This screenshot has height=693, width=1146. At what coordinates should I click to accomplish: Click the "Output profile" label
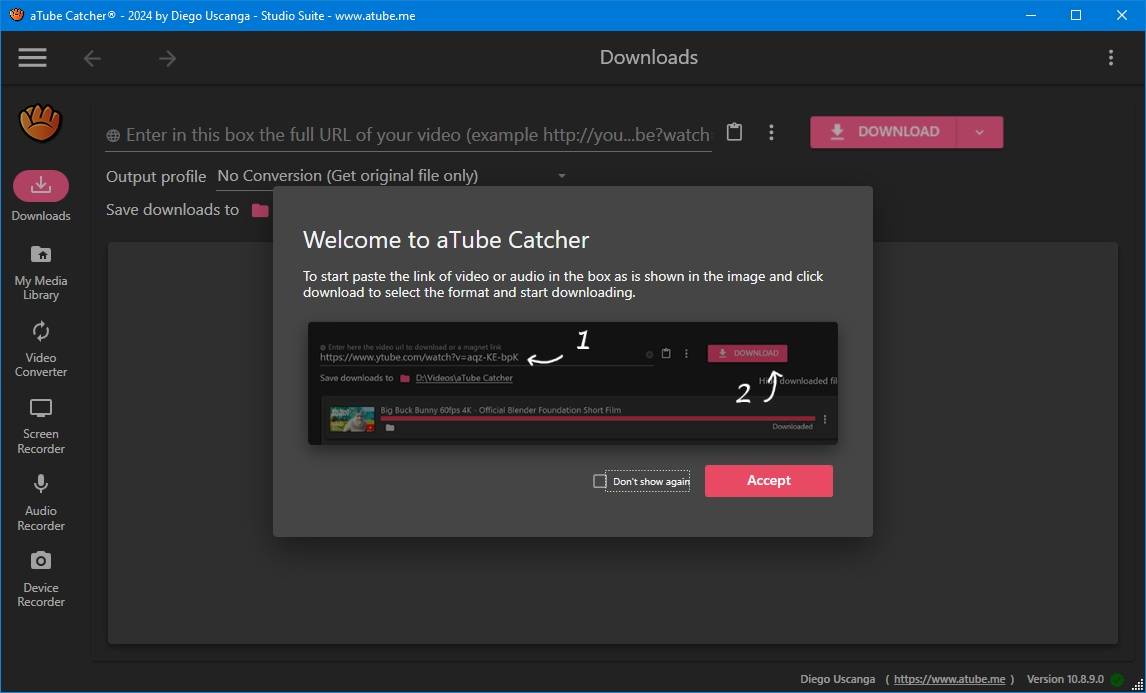tap(156, 177)
